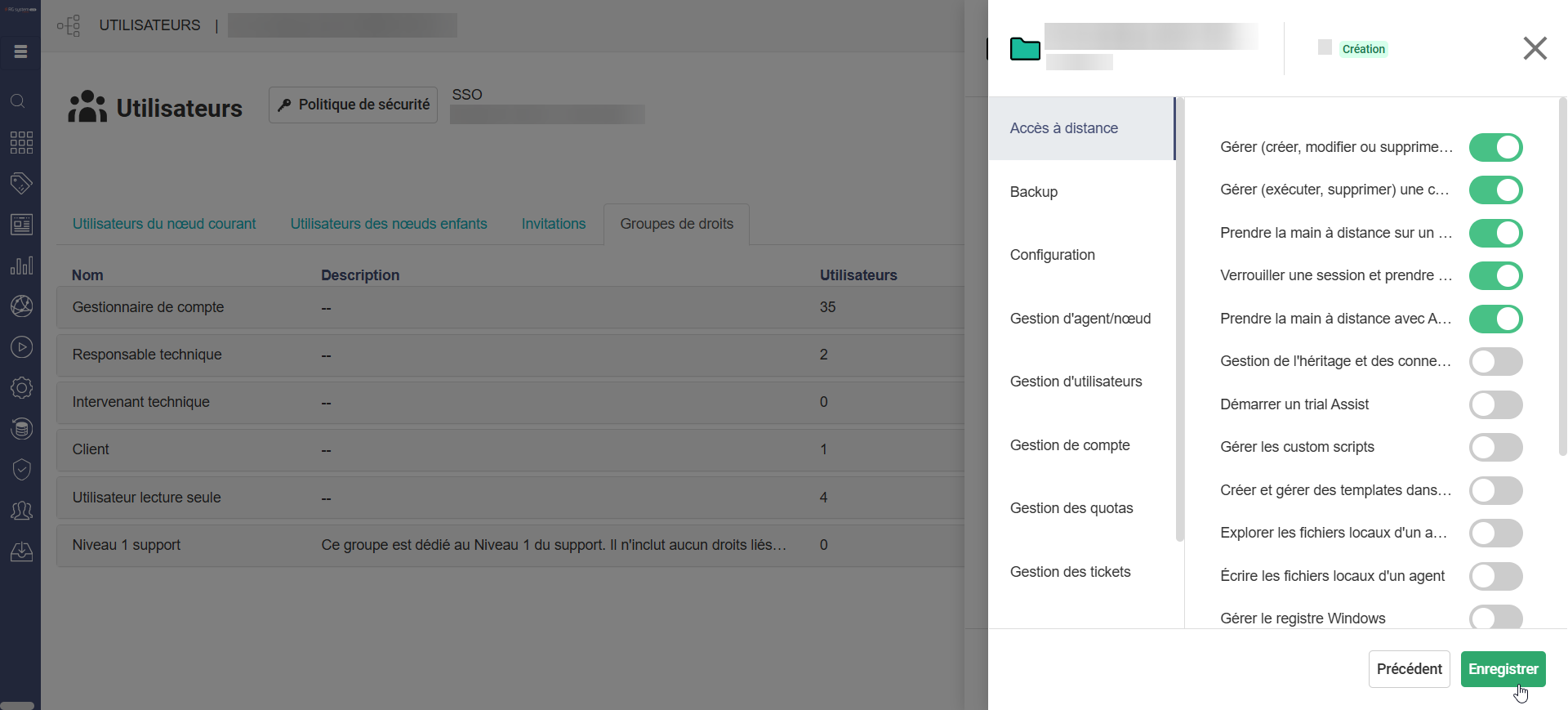Click the play circle icon in sidebar

coord(21,347)
